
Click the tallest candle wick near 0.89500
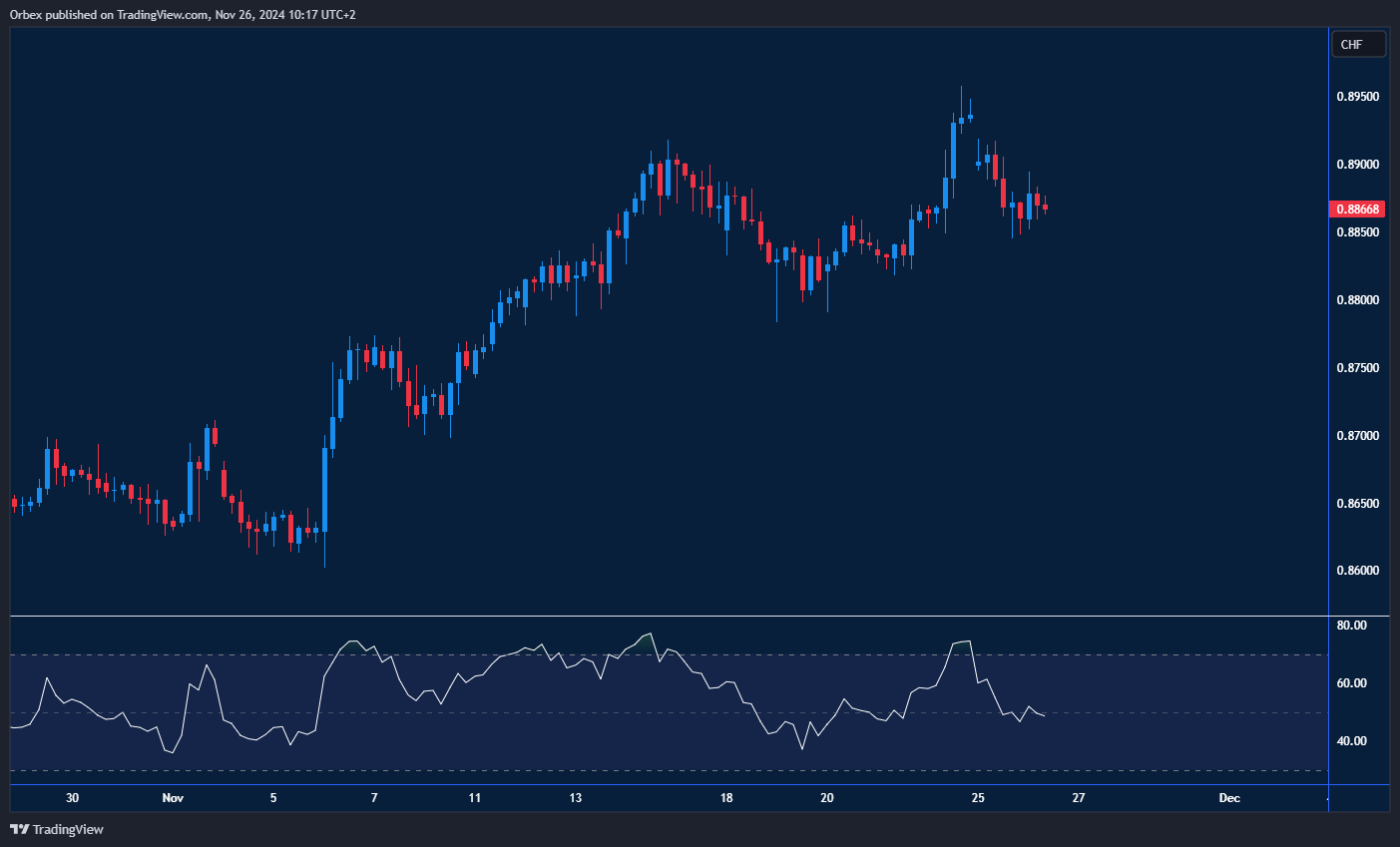pyautogui.click(x=961, y=95)
